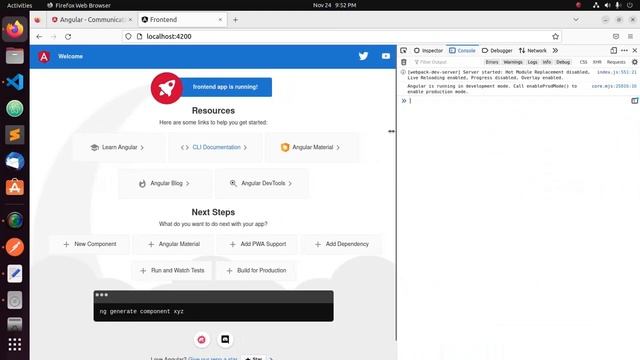Image resolution: width=640 pixels, height=360 pixels.
Task: Toggle Logs filter in console
Action: tap(532, 62)
